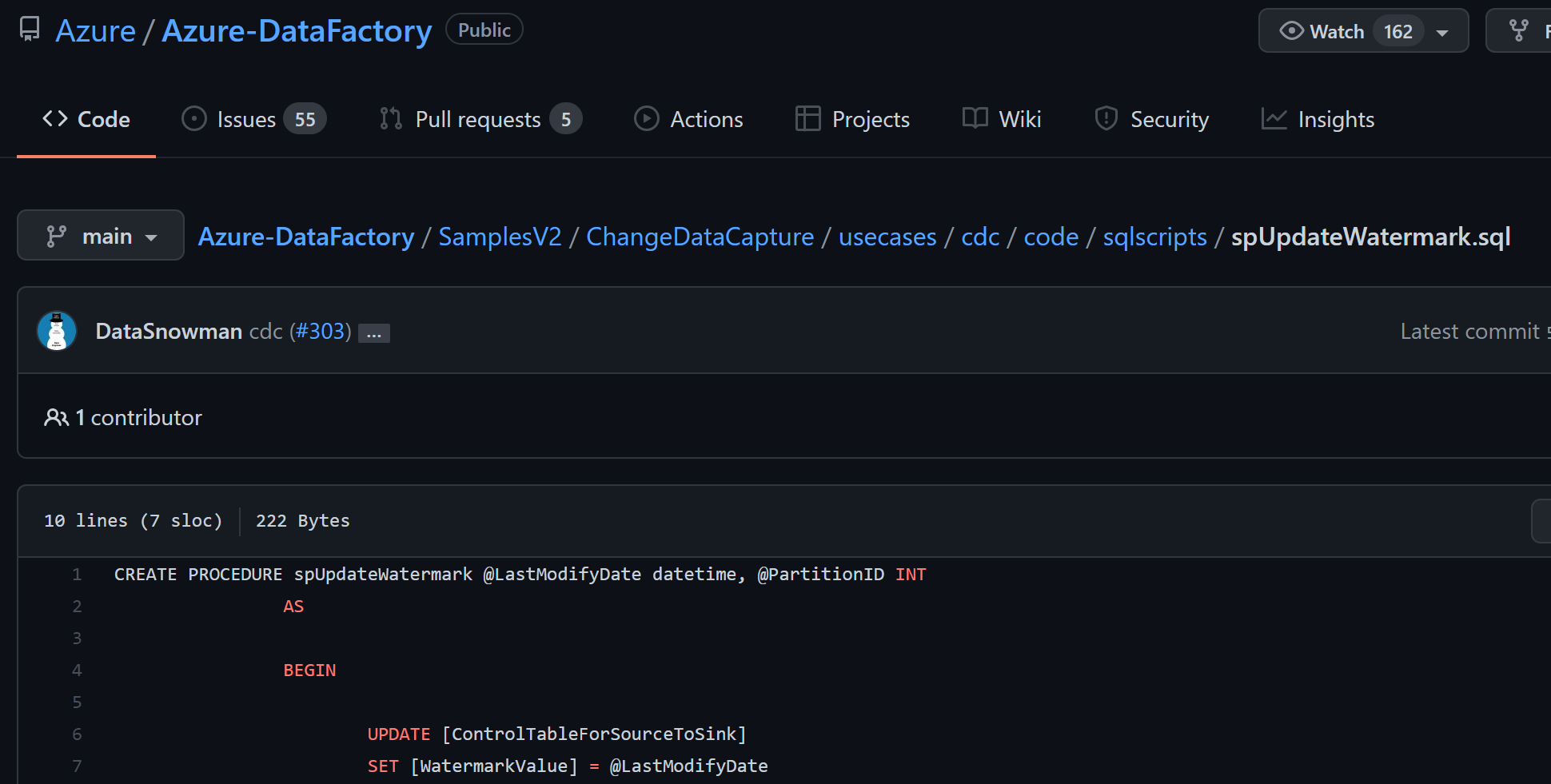Open pull request #303 link
This screenshot has width=1551, height=784.
pyautogui.click(x=321, y=331)
